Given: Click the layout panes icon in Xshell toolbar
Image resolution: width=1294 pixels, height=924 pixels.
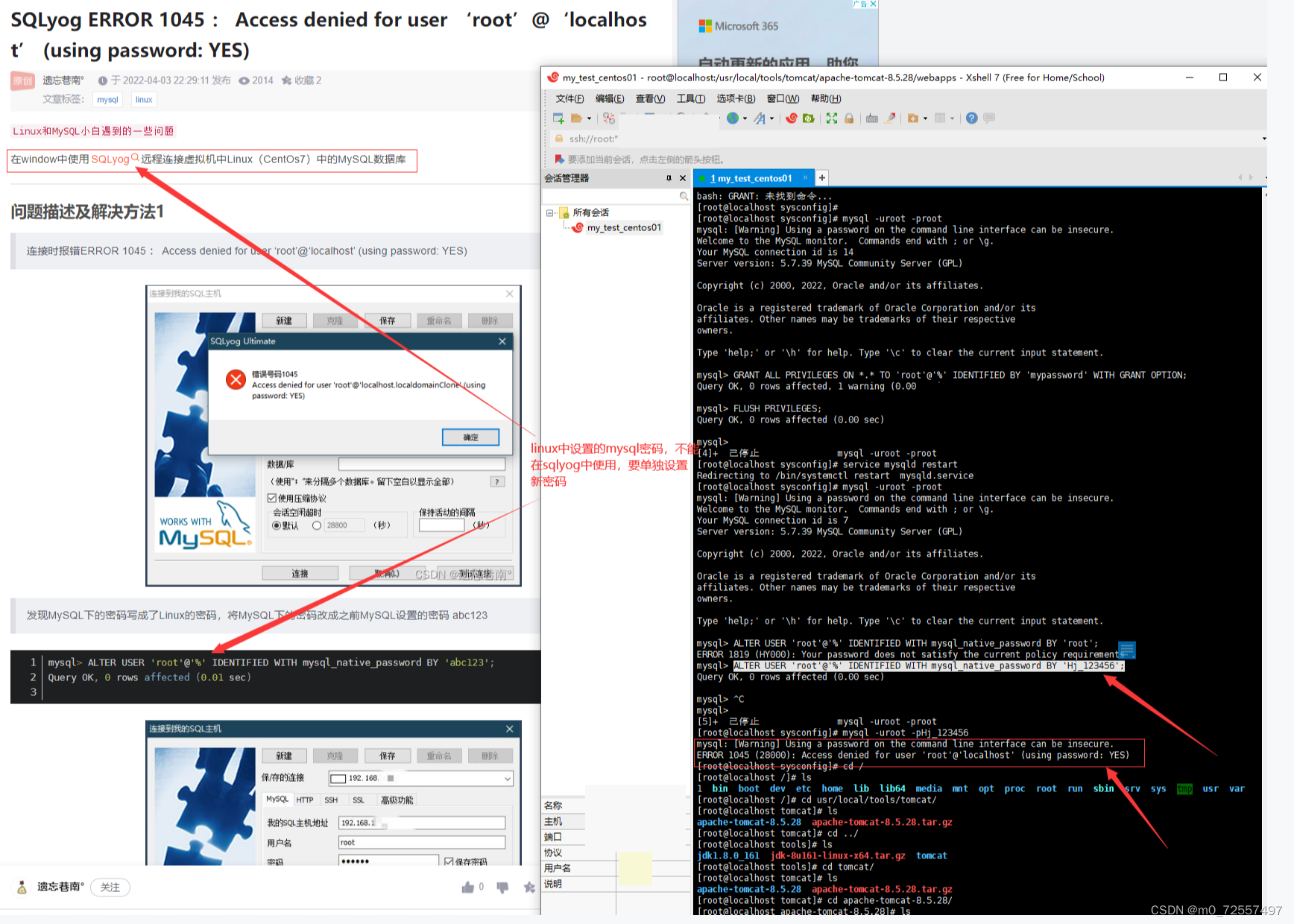Looking at the screenshot, I should click(x=940, y=118).
